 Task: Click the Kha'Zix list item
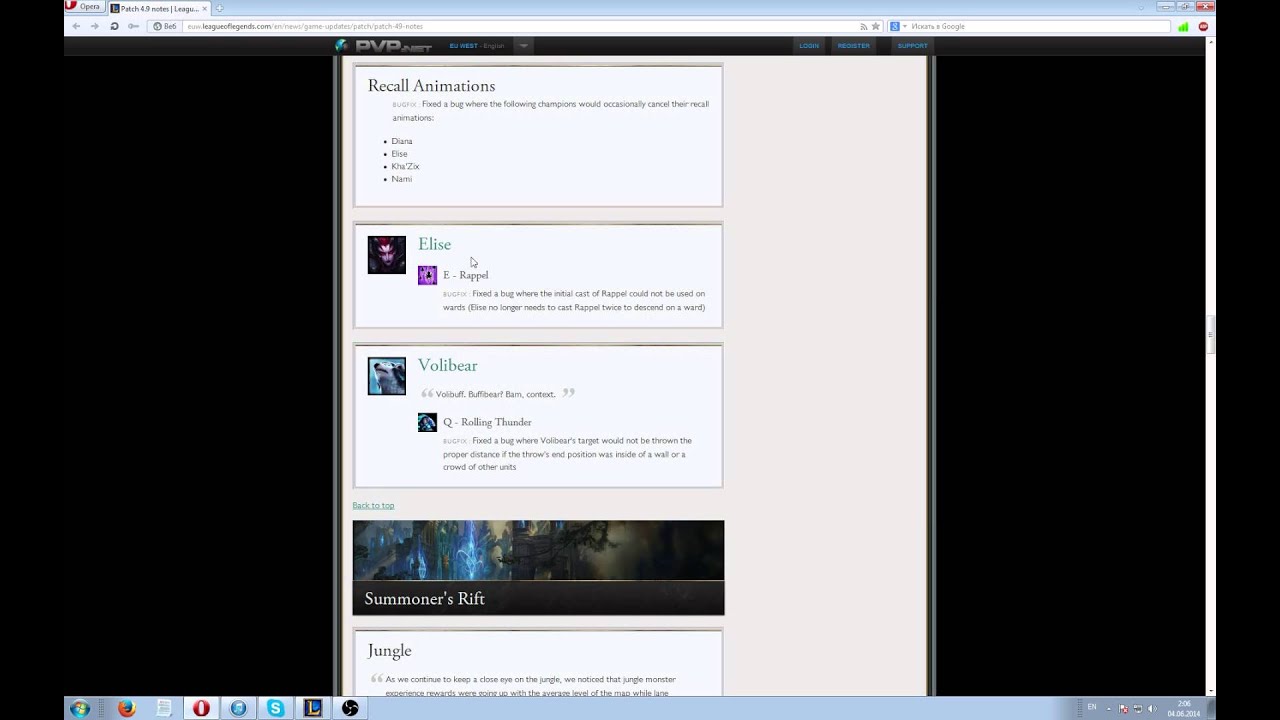pyautogui.click(x=405, y=166)
